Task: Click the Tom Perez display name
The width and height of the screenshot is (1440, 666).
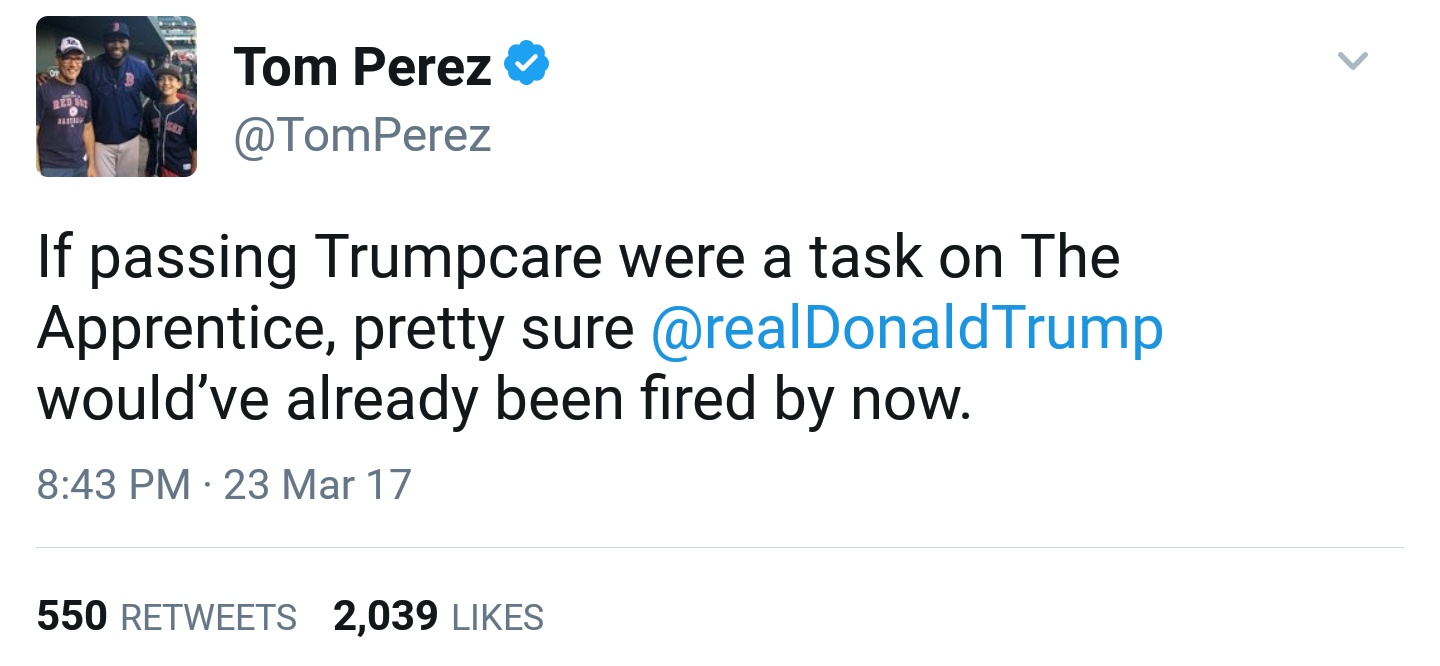Action: click(362, 68)
